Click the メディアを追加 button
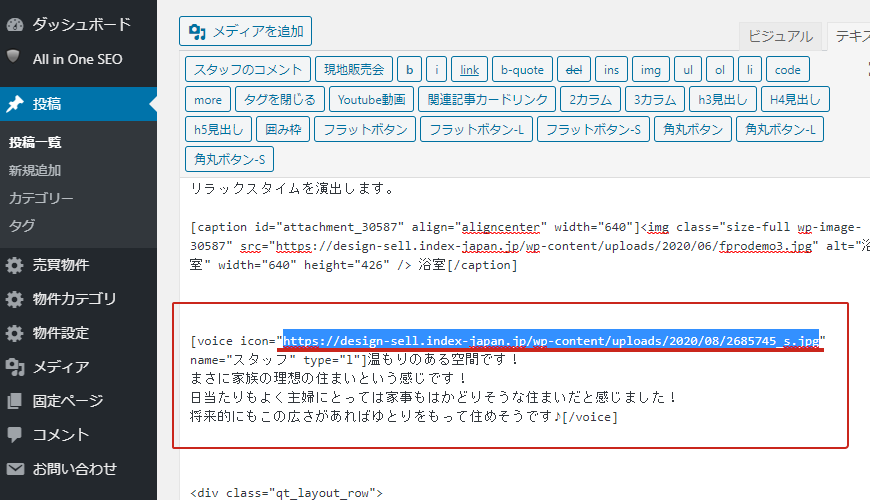This screenshot has width=870, height=500. (x=246, y=31)
